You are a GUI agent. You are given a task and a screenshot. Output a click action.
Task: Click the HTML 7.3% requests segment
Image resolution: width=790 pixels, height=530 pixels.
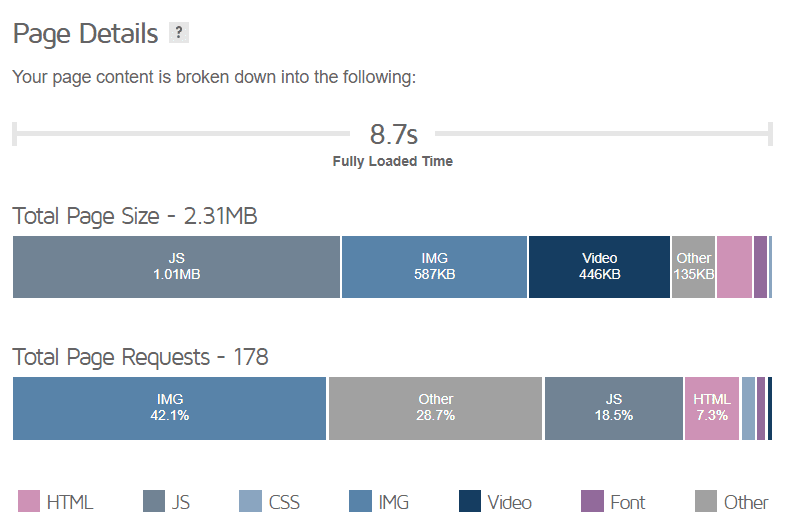tap(712, 407)
